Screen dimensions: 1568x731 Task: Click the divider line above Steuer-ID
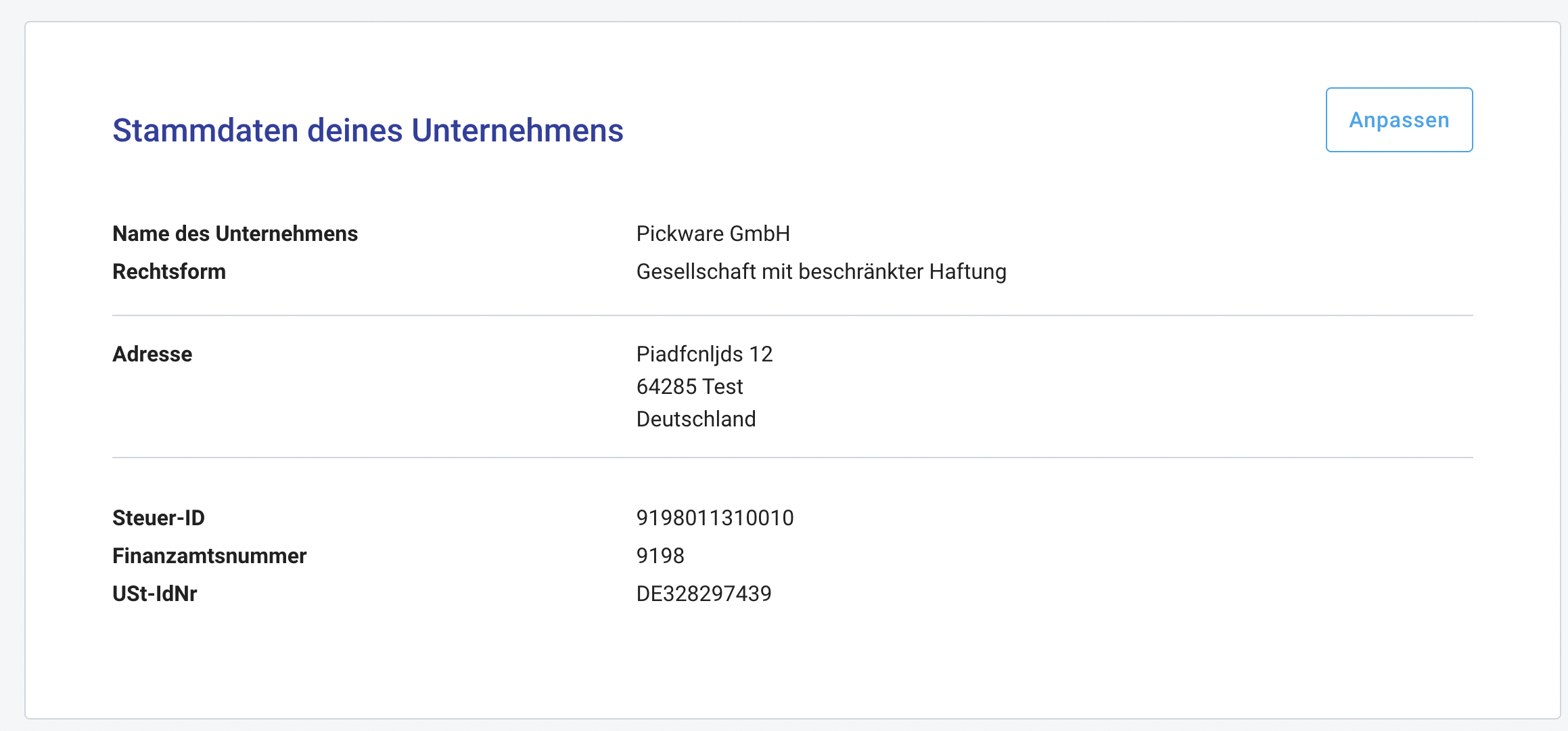click(792, 458)
